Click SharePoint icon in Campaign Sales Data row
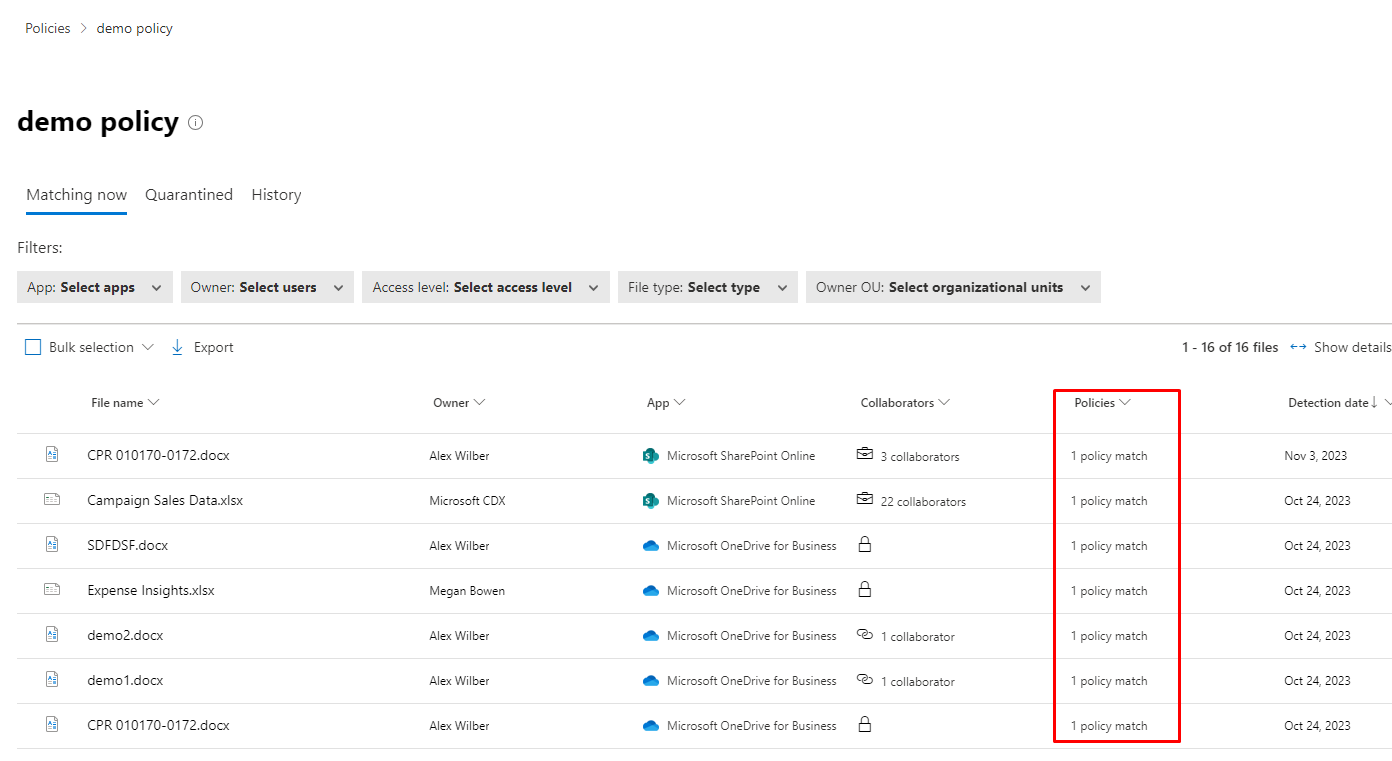1392x761 pixels. (x=651, y=501)
